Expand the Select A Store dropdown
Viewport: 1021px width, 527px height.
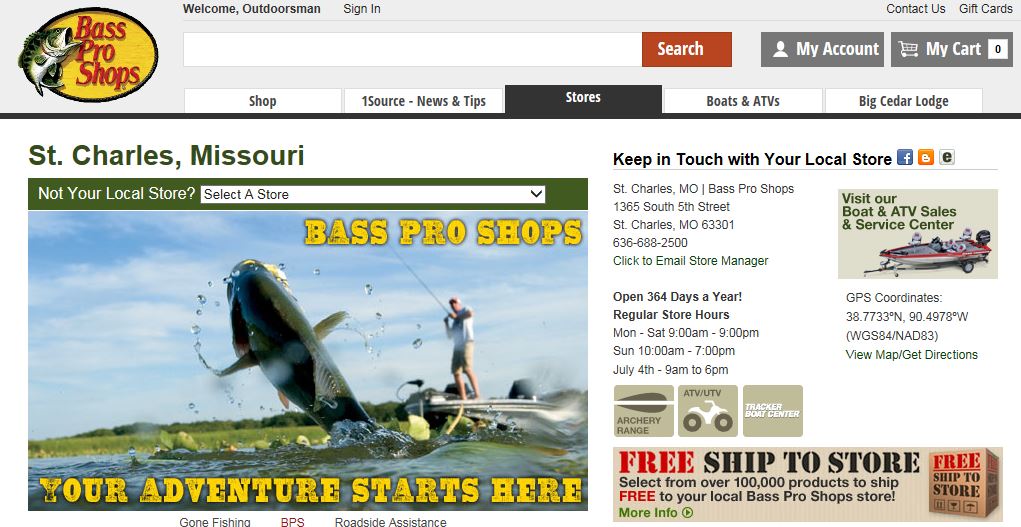(372, 194)
